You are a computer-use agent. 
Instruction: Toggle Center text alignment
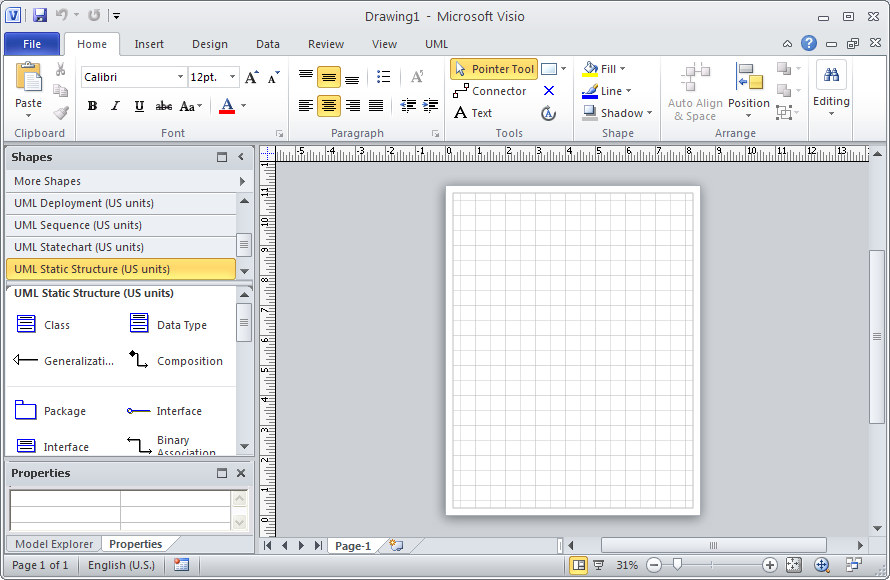pos(329,106)
